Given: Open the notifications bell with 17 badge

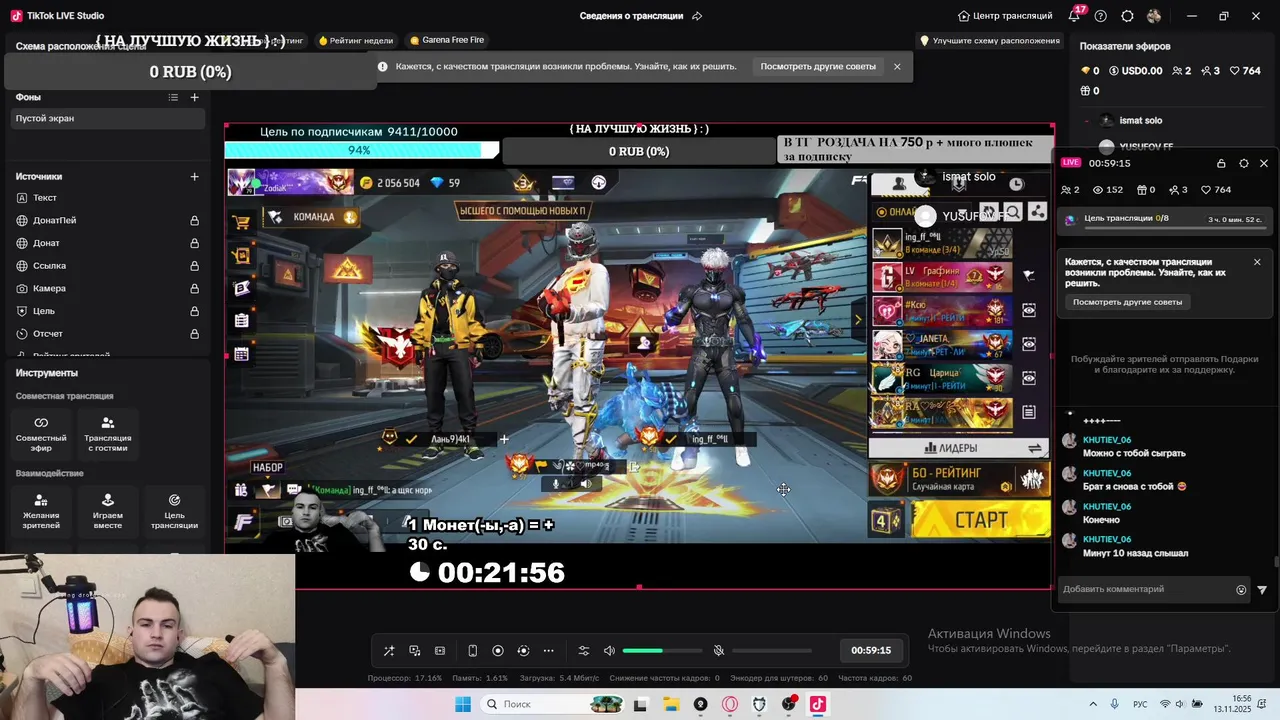Looking at the screenshot, I should tap(1075, 16).
